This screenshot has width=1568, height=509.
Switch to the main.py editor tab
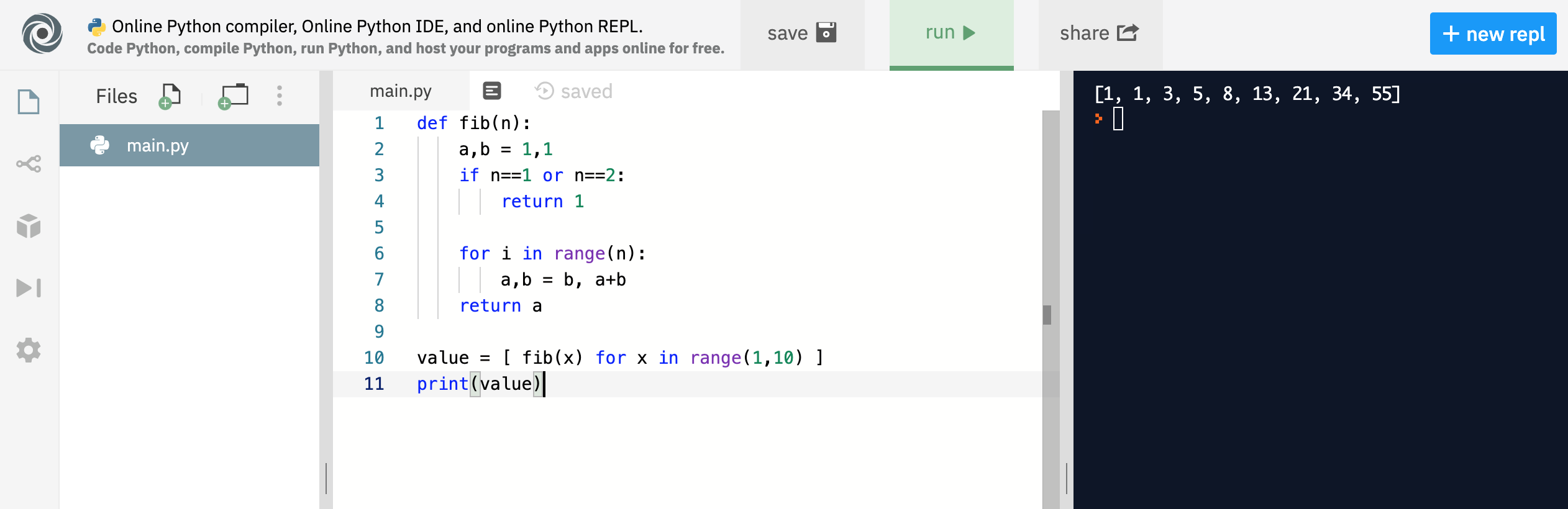coord(401,91)
